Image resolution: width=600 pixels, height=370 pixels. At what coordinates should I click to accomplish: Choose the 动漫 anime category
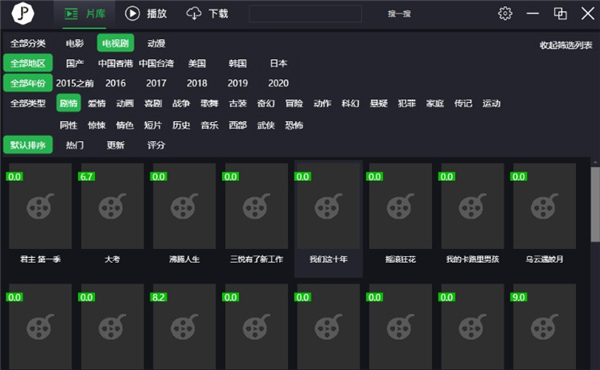pos(156,43)
